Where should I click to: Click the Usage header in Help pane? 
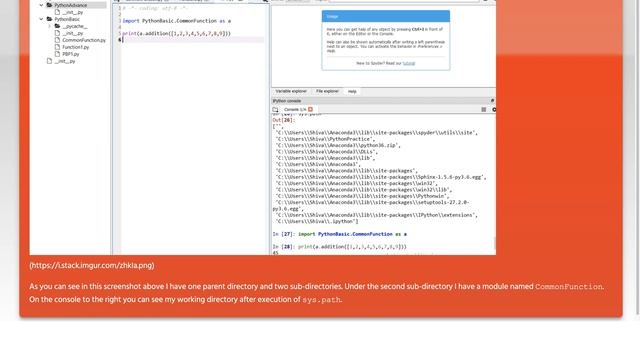(x=386, y=16)
